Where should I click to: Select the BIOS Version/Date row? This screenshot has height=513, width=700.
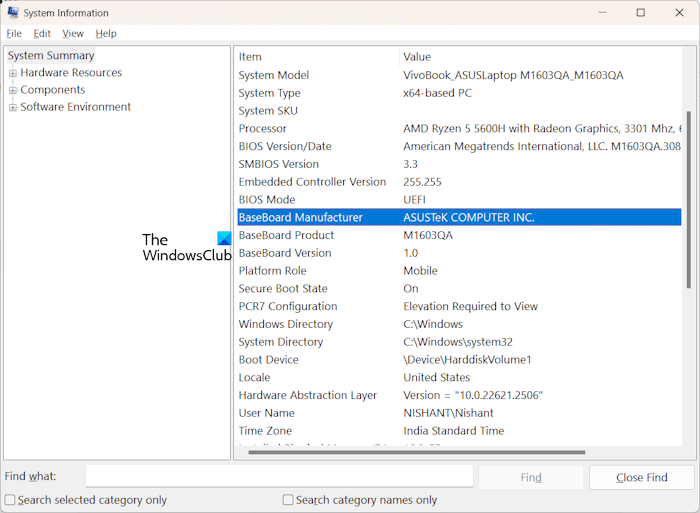point(459,146)
